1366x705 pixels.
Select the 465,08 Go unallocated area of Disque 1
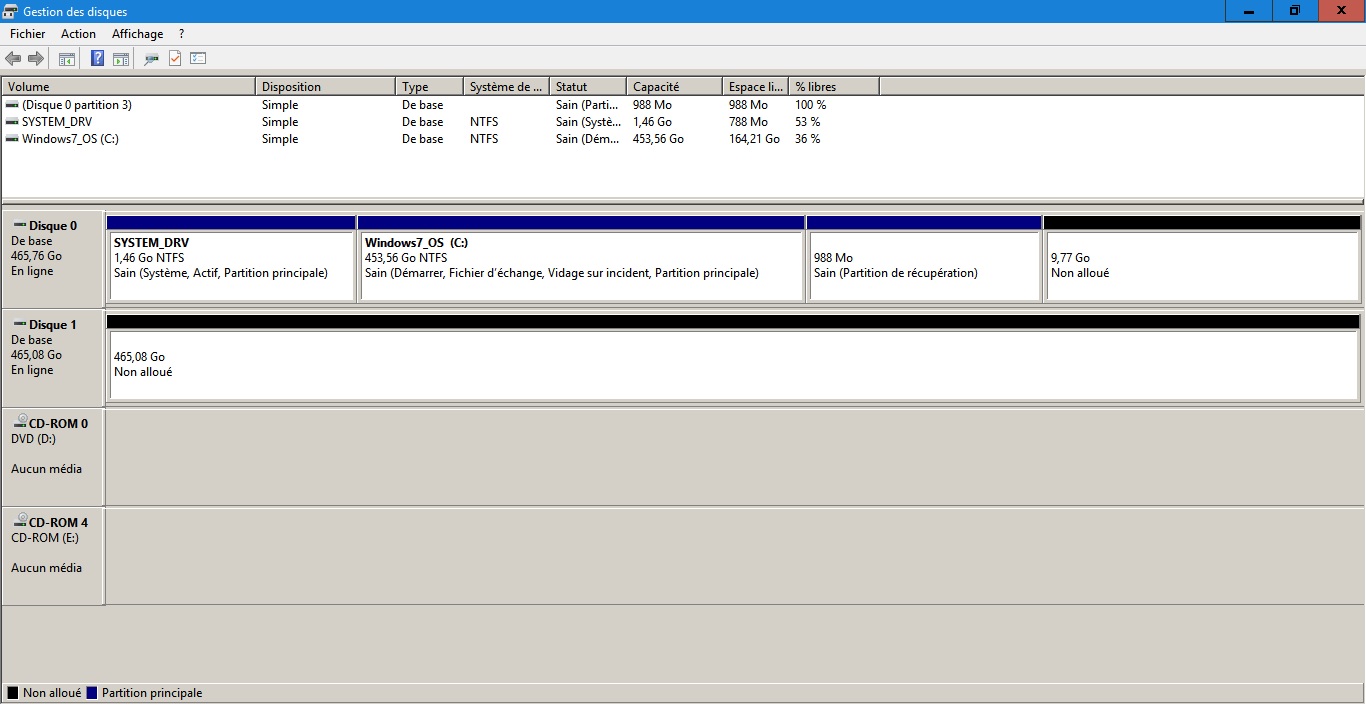click(x=732, y=365)
